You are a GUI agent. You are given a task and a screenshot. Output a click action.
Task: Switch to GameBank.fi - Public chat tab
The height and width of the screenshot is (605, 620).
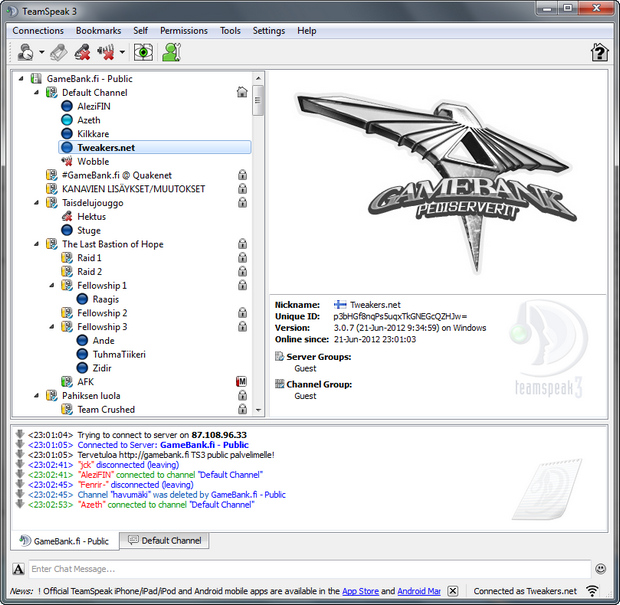point(65,541)
